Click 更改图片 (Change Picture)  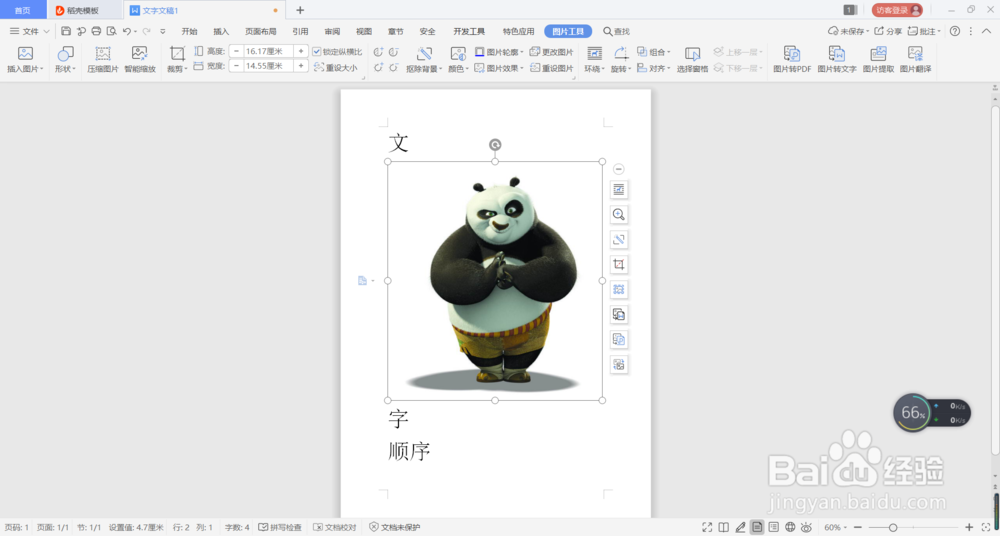[x=552, y=52]
